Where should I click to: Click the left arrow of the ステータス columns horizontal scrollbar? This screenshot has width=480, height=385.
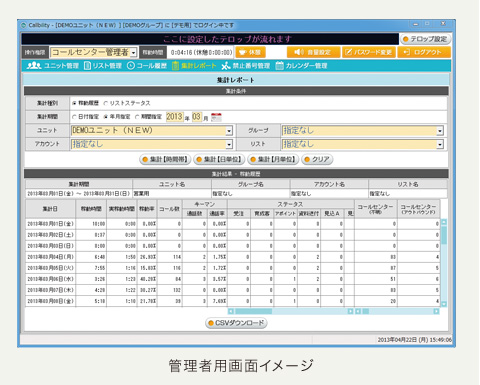[231, 311]
